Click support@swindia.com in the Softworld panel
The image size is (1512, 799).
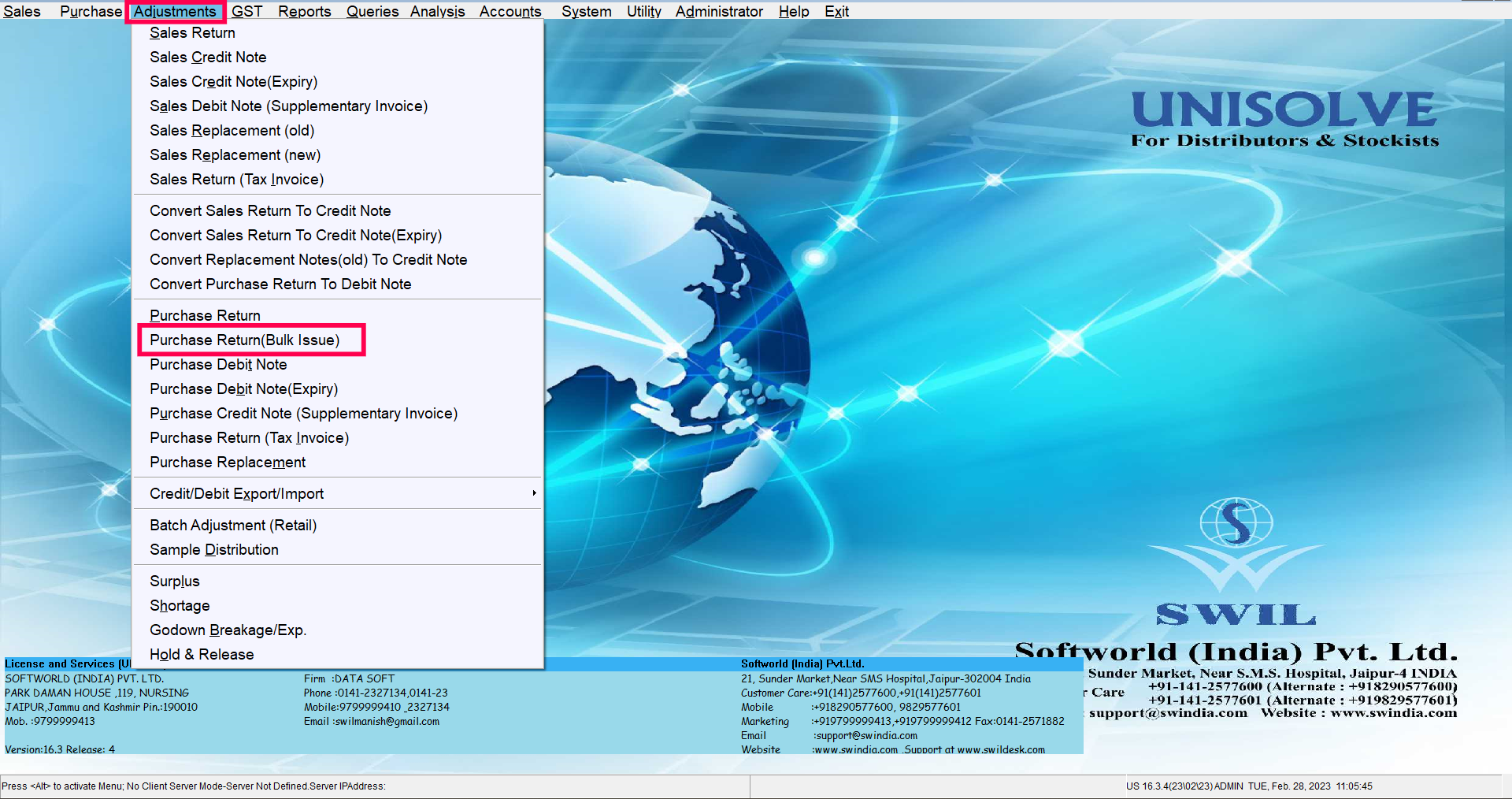tap(865, 736)
